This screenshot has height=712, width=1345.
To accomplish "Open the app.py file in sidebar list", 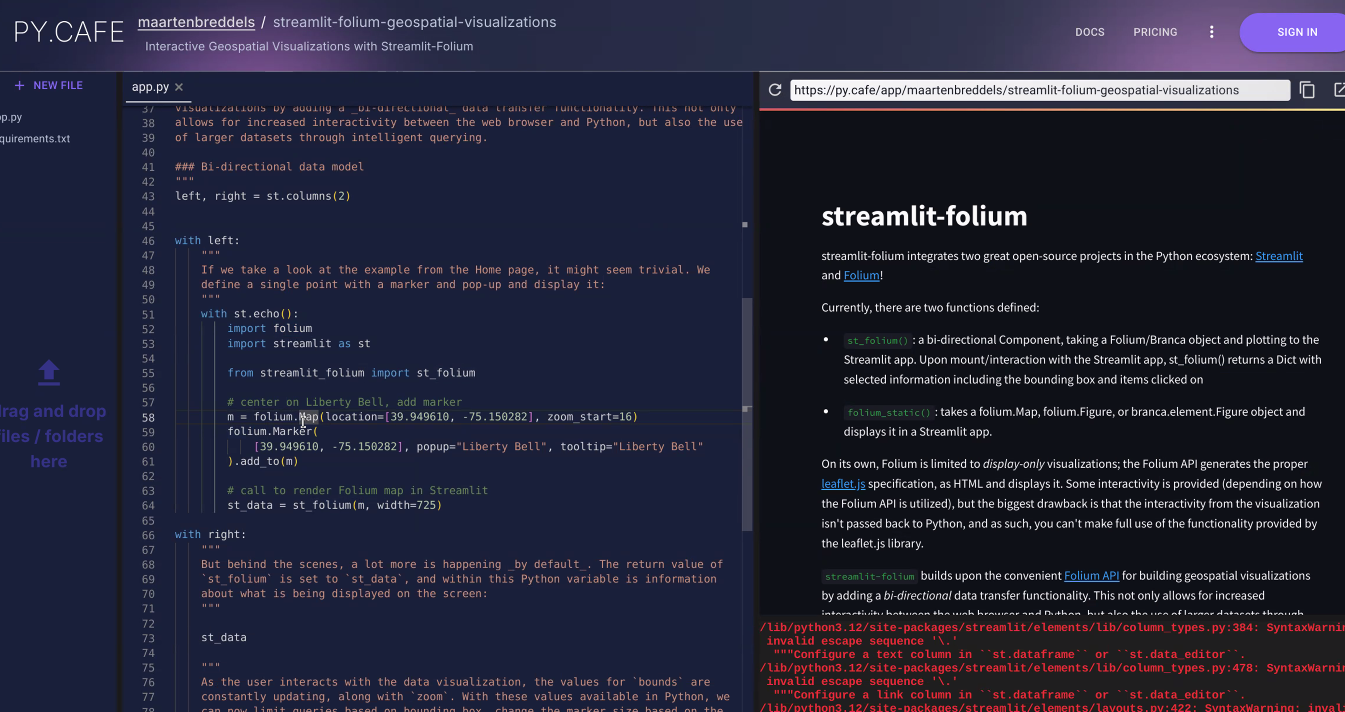I will point(11,117).
